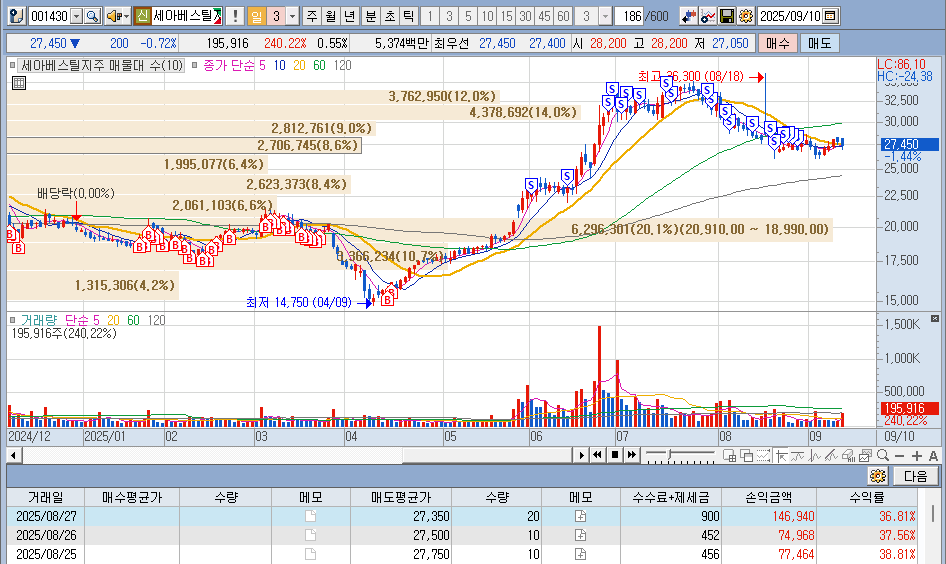Click the data grid icon on chart
Image resolution: width=946 pixels, height=564 pixels.
19,83
